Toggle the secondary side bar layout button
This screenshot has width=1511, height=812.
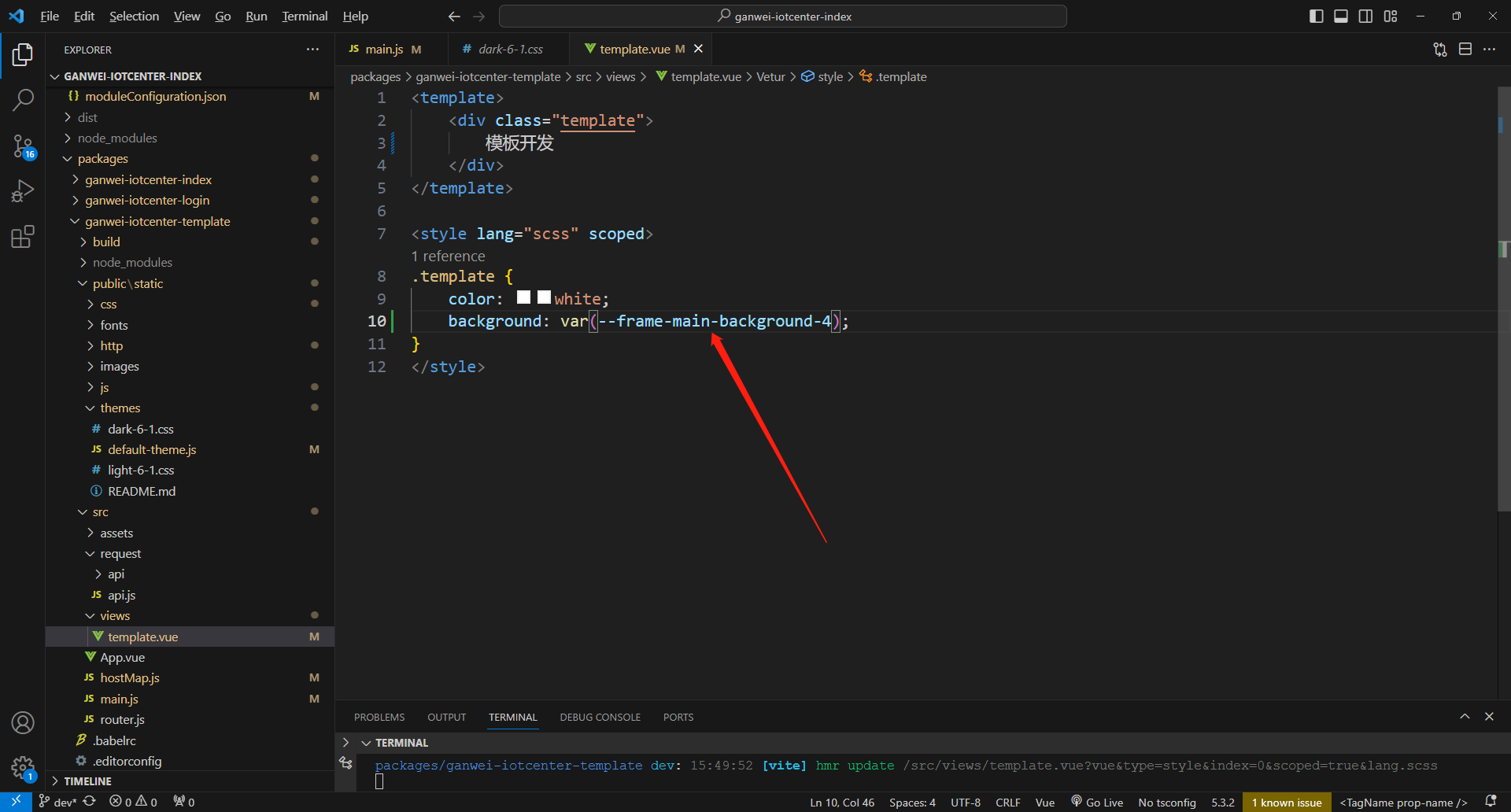click(1365, 16)
